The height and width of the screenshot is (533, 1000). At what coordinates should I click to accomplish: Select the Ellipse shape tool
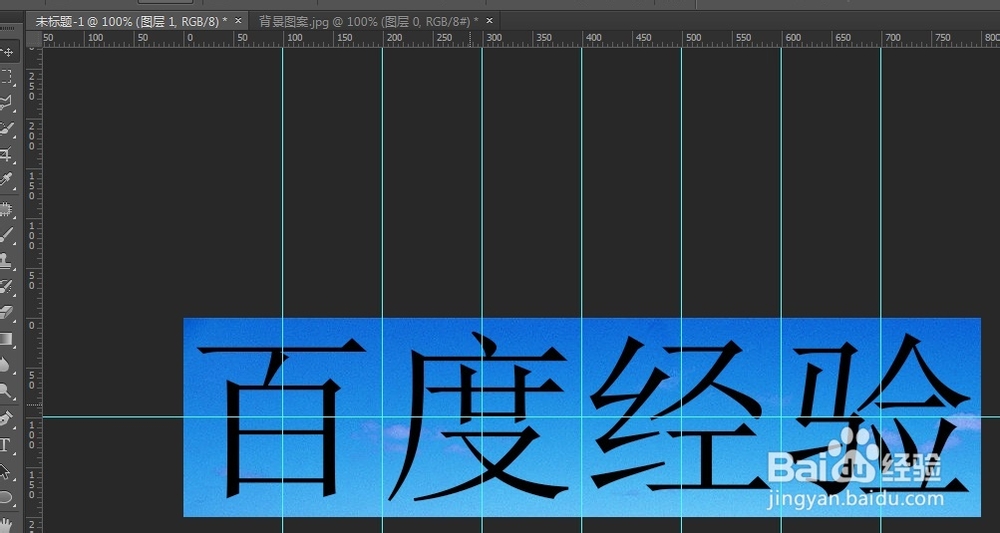coord(6,497)
